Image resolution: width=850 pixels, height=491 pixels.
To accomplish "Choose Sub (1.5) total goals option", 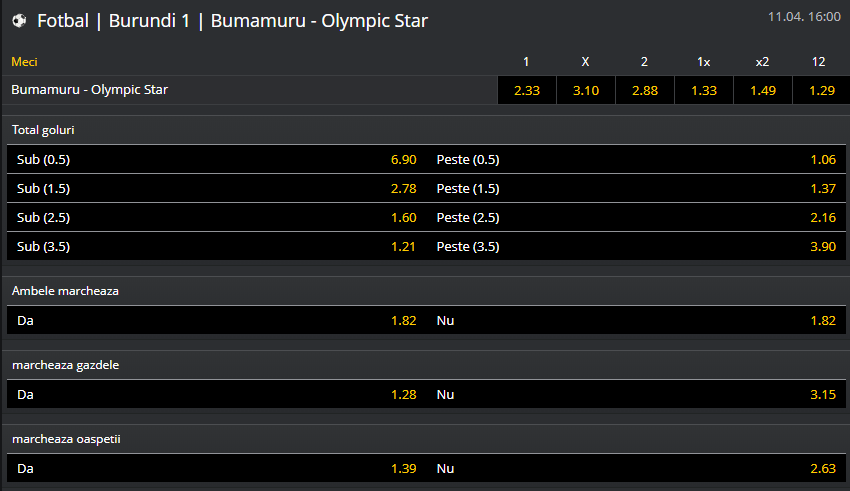I will click(216, 188).
